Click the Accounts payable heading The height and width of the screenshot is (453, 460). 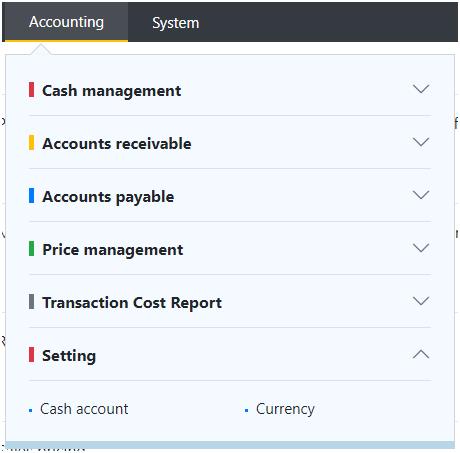point(108,197)
